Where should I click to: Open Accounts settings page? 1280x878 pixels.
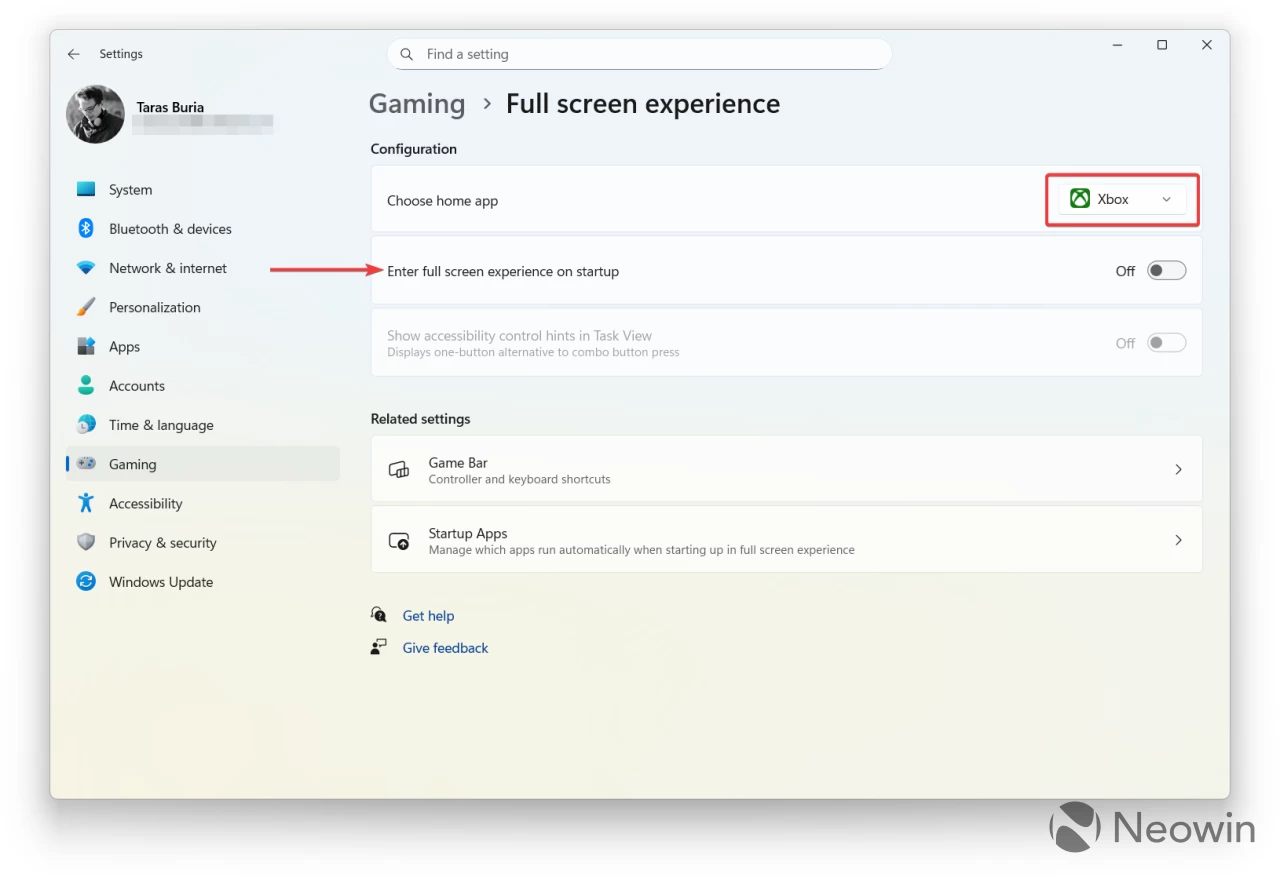pyautogui.click(x=203, y=386)
